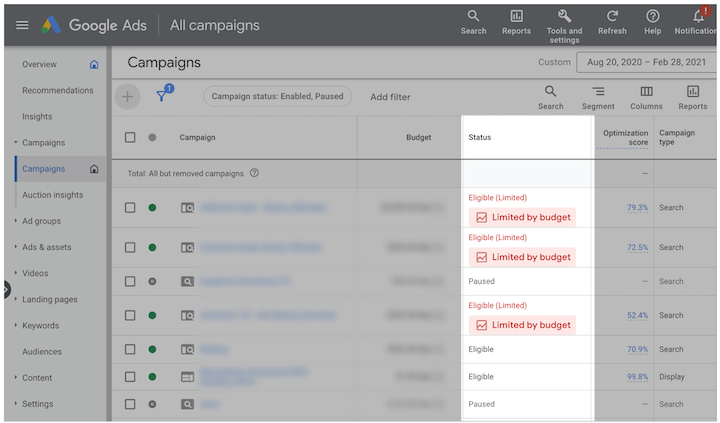Open the hamburger main menu

click(x=22, y=25)
